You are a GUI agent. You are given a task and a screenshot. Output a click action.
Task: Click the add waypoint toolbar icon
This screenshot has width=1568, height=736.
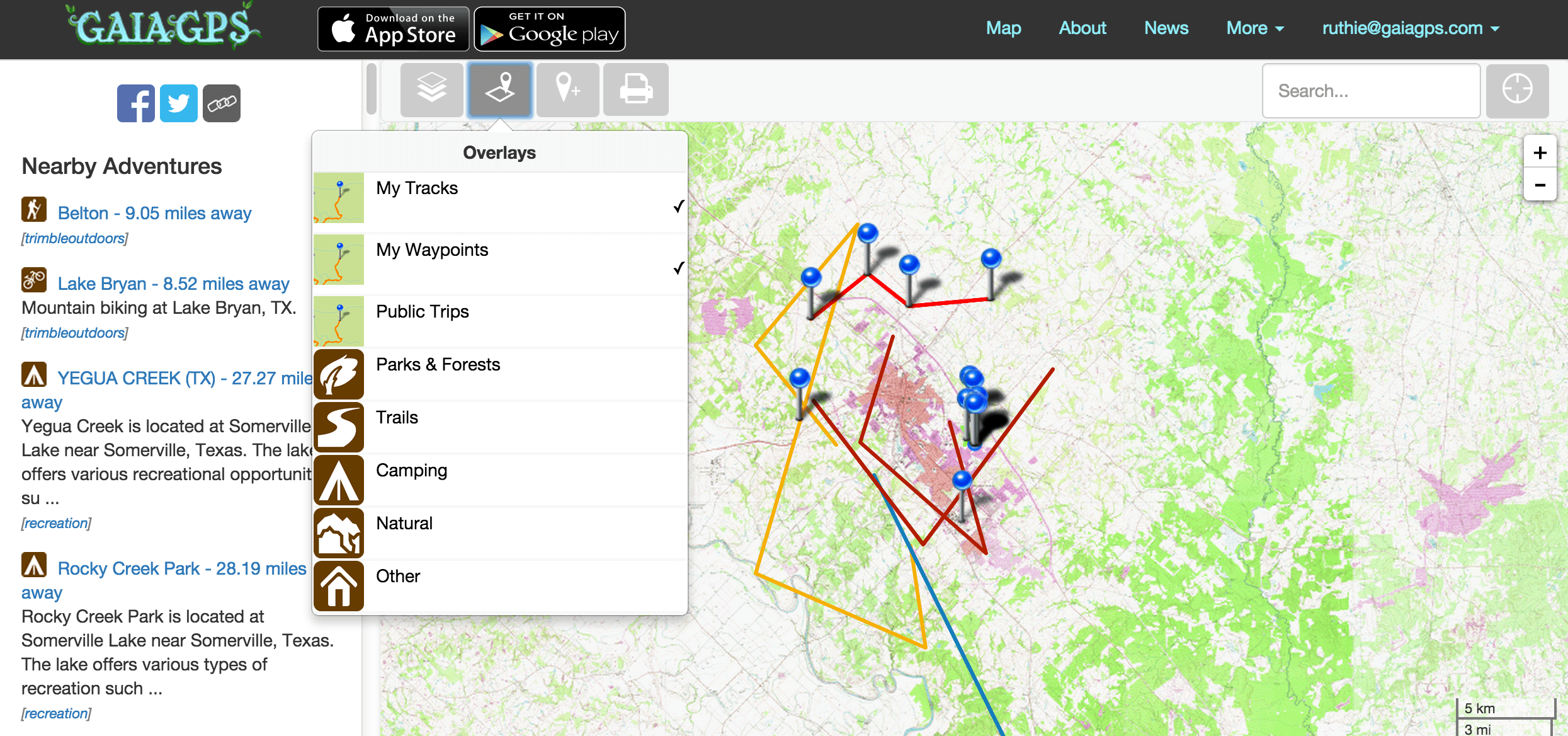pyautogui.click(x=568, y=89)
